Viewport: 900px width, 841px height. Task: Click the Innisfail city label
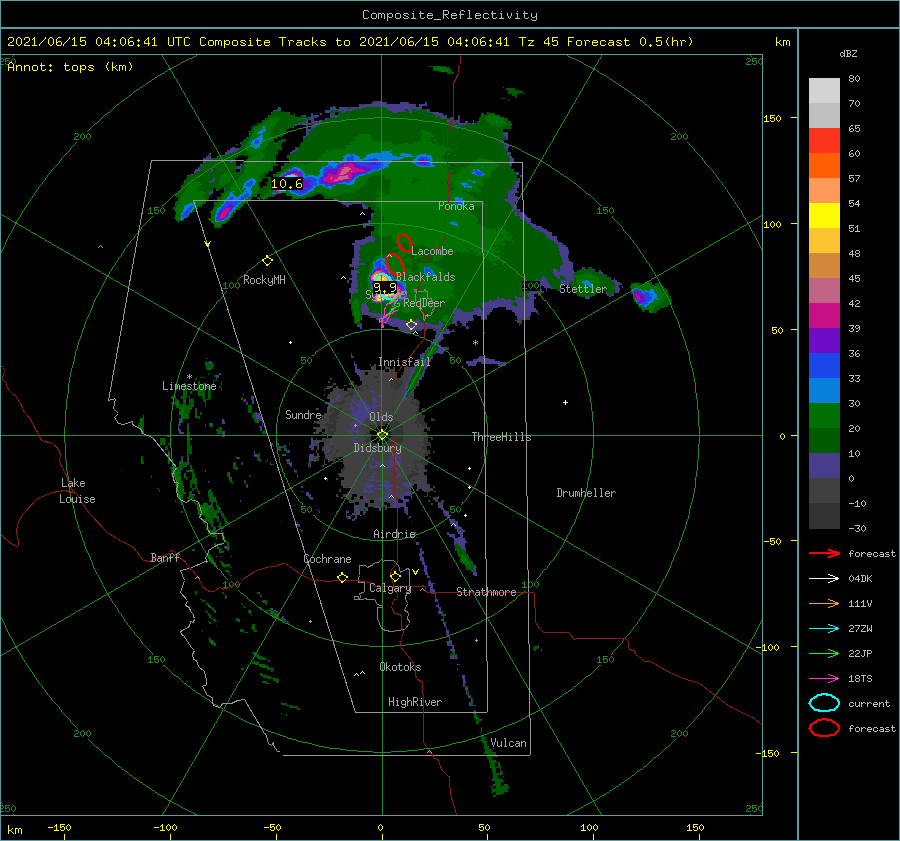(x=404, y=362)
